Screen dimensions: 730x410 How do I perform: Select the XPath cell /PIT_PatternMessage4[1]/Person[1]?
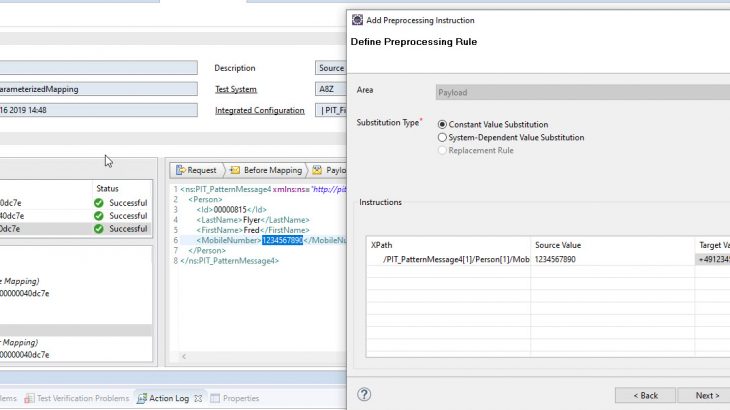448,259
